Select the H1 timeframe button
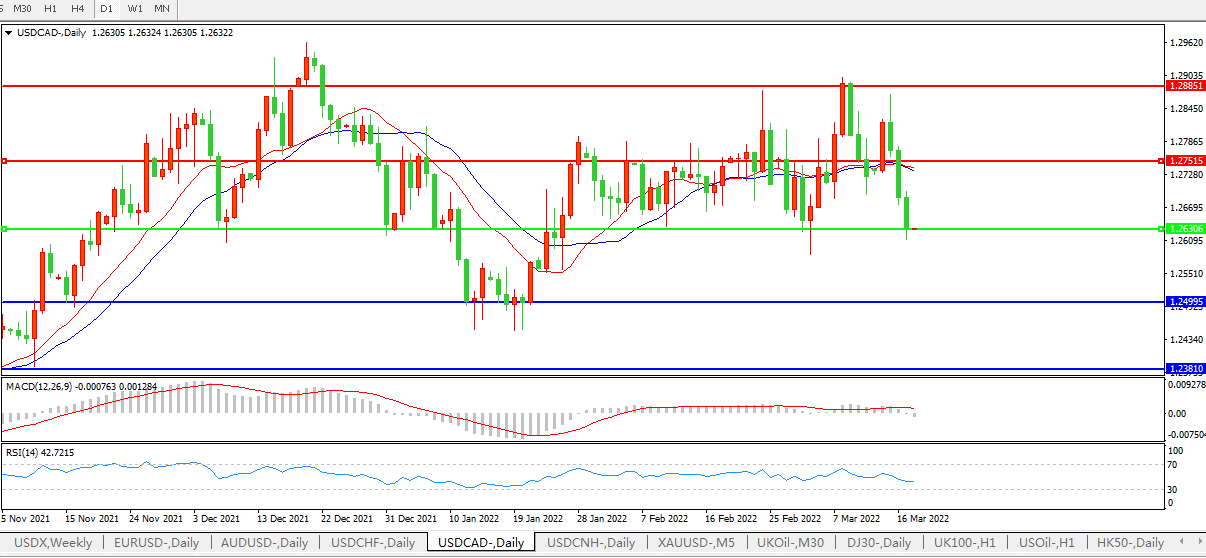 (x=50, y=8)
